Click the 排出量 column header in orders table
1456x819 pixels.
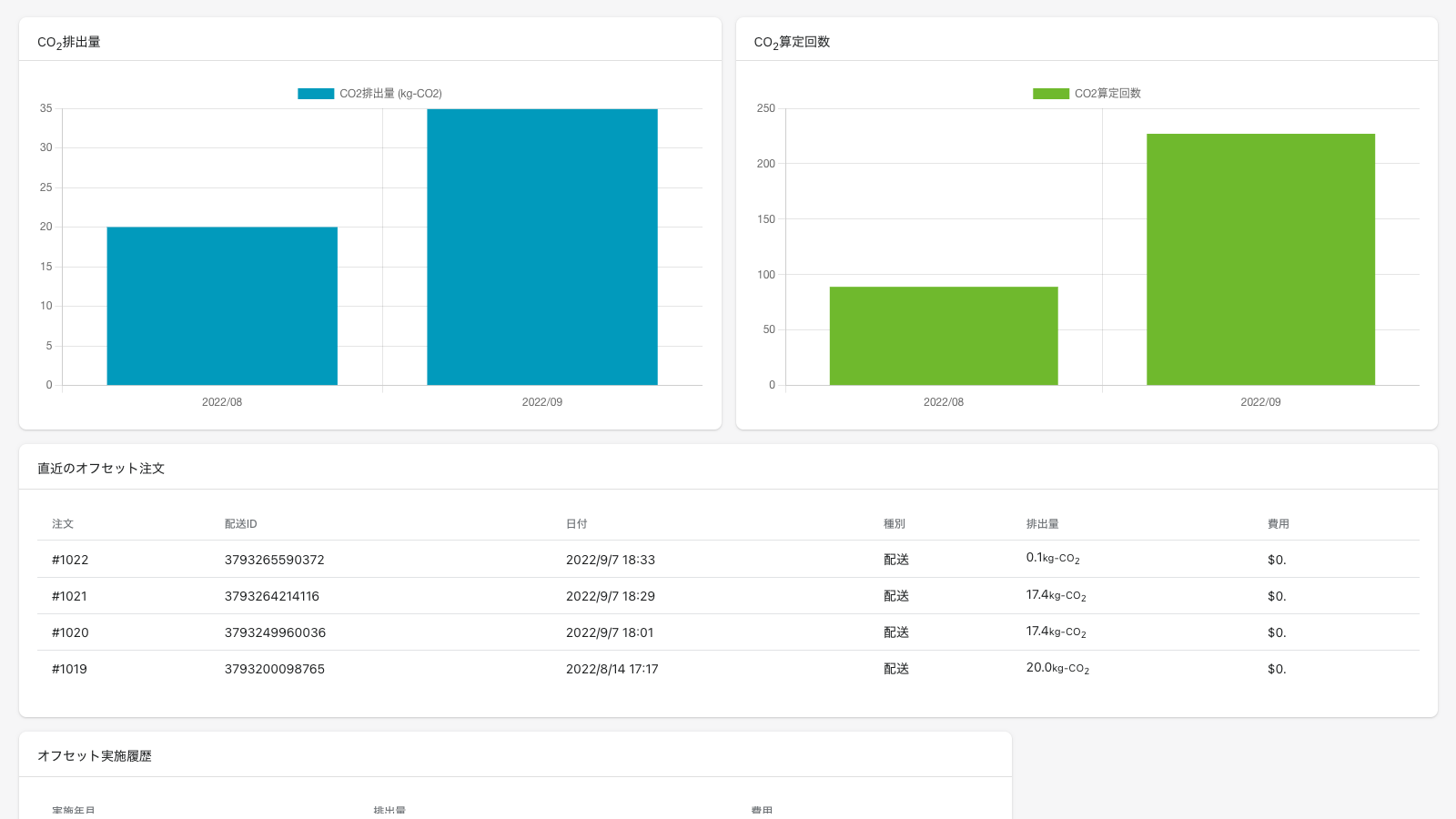point(1042,524)
